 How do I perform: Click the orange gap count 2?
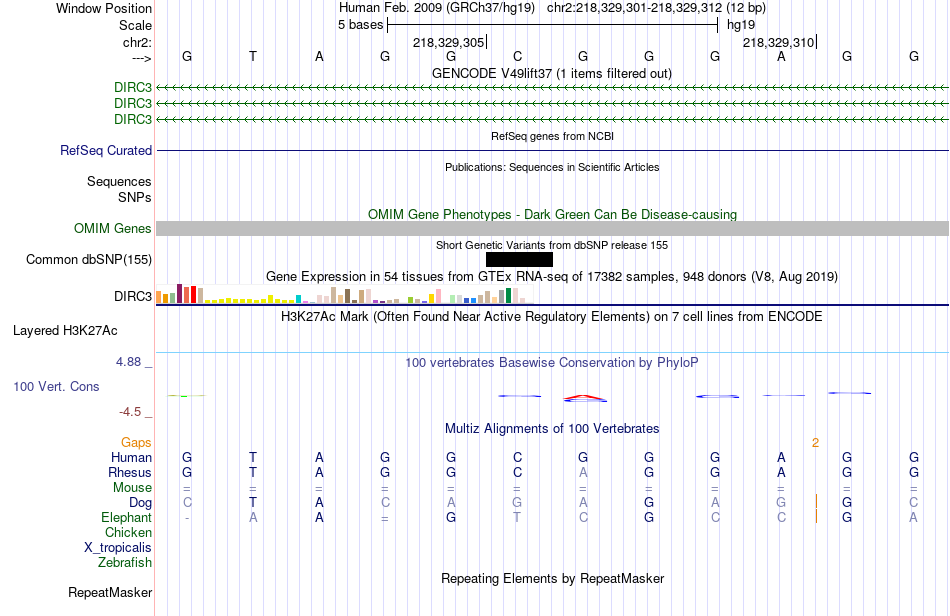[815, 443]
